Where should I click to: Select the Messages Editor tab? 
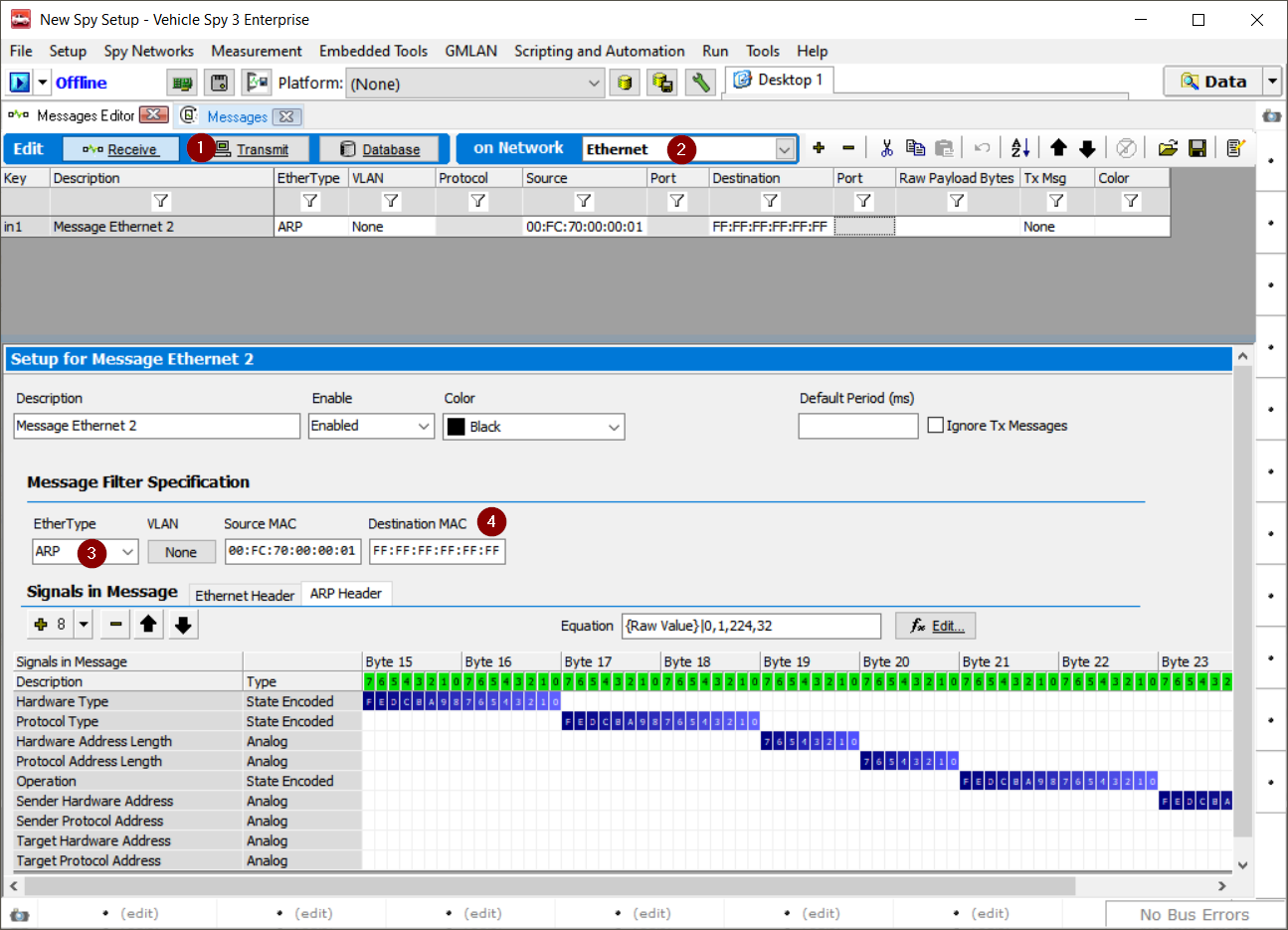[x=86, y=115]
